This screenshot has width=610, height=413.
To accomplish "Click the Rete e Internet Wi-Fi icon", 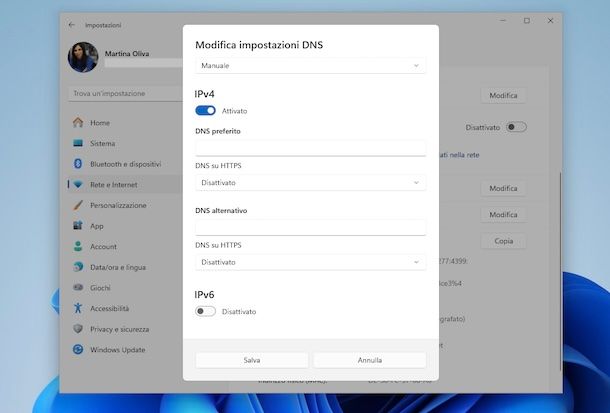I will pyautogui.click(x=78, y=184).
